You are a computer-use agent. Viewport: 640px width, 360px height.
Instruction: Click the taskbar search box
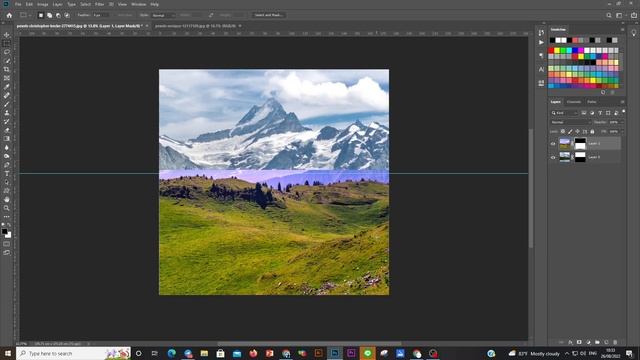[73, 353]
